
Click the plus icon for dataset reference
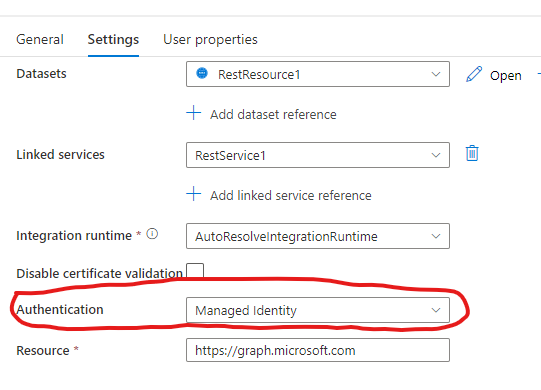pos(194,113)
